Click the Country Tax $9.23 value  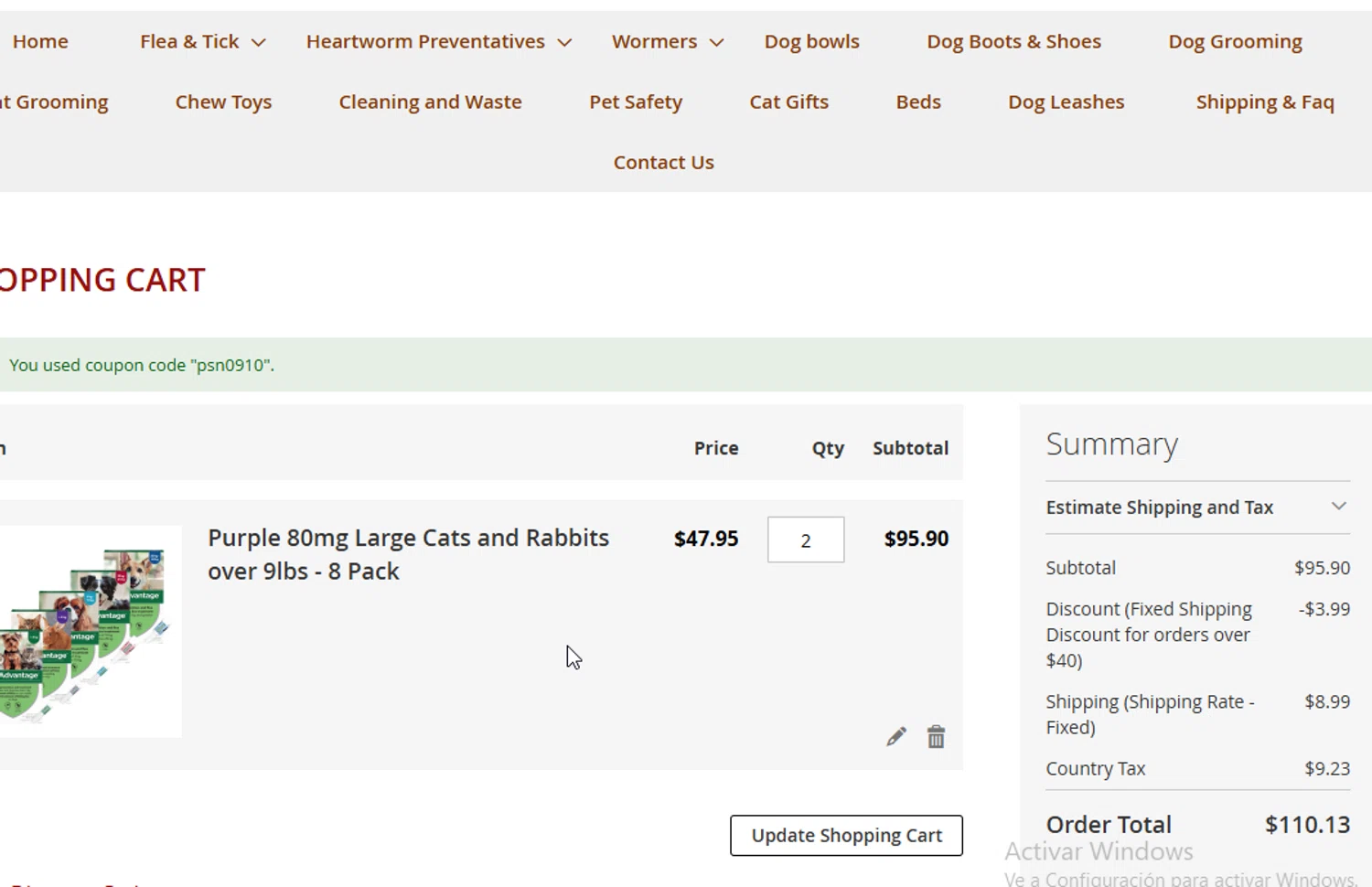[1327, 768]
